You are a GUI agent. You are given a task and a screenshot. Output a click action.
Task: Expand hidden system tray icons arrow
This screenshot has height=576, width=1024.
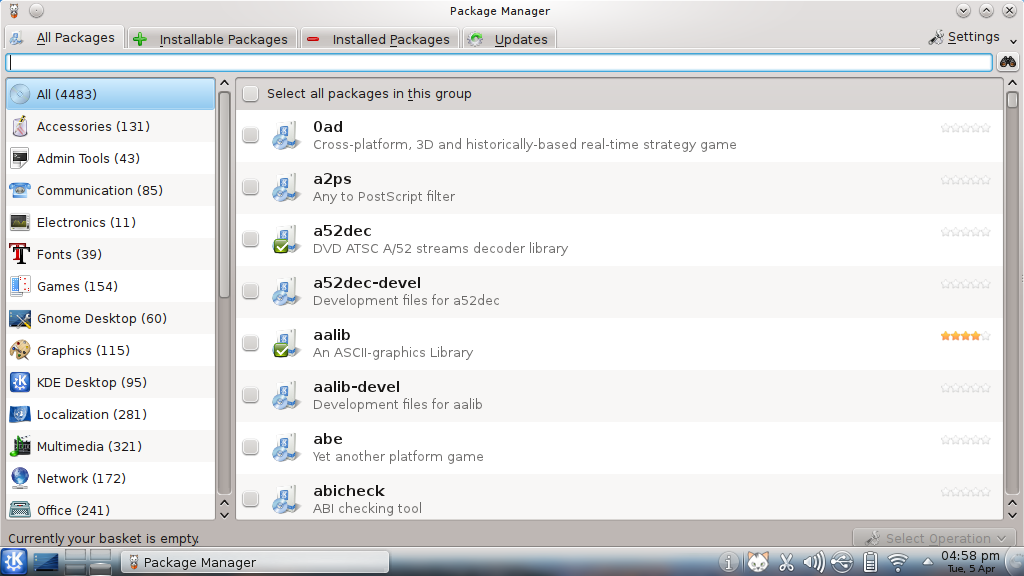pos(927,562)
